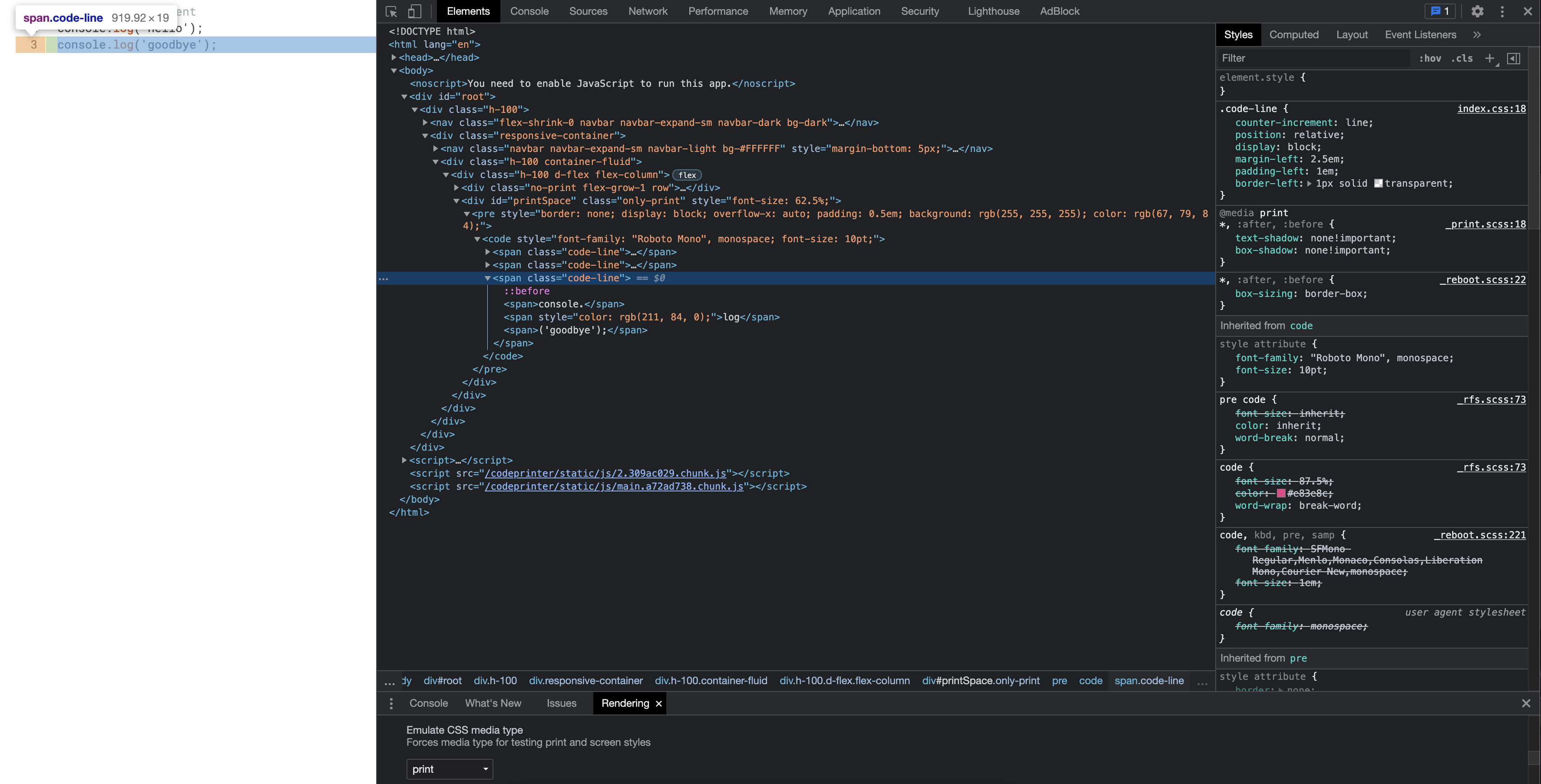The image size is (1541, 784).
Task: Toggle the :hov pseudo-class panel
Action: point(1431,58)
